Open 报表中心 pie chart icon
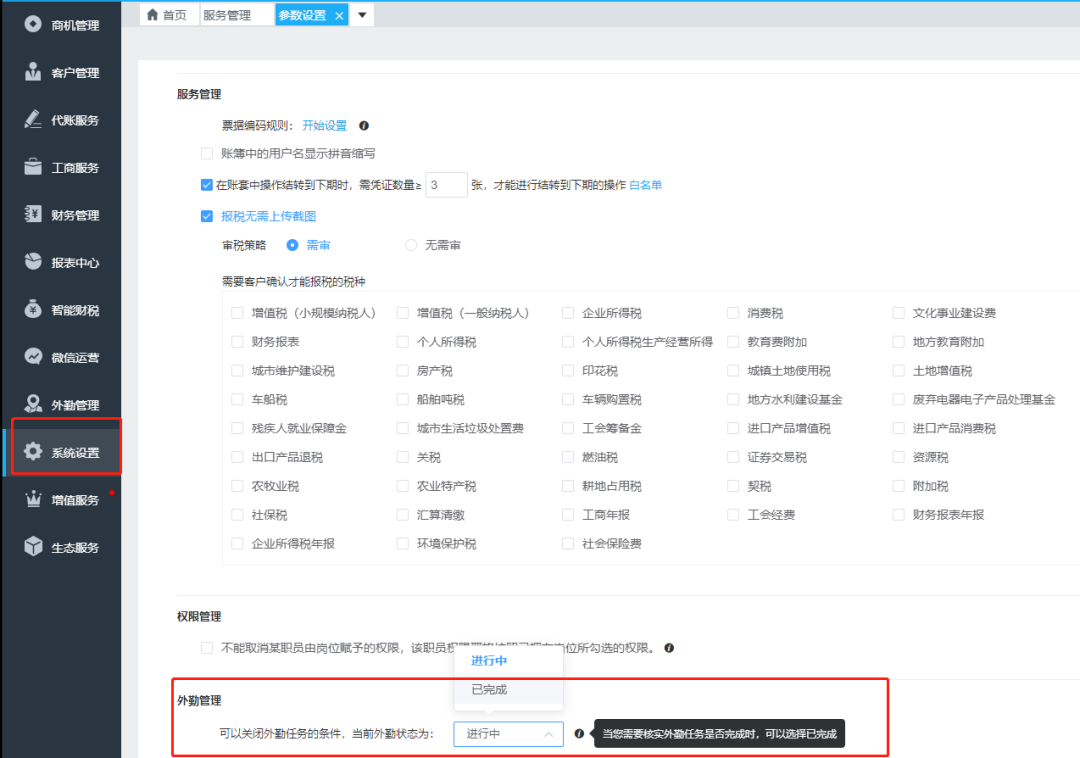Image resolution: width=1080 pixels, height=758 pixels. [x=32, y=262]
